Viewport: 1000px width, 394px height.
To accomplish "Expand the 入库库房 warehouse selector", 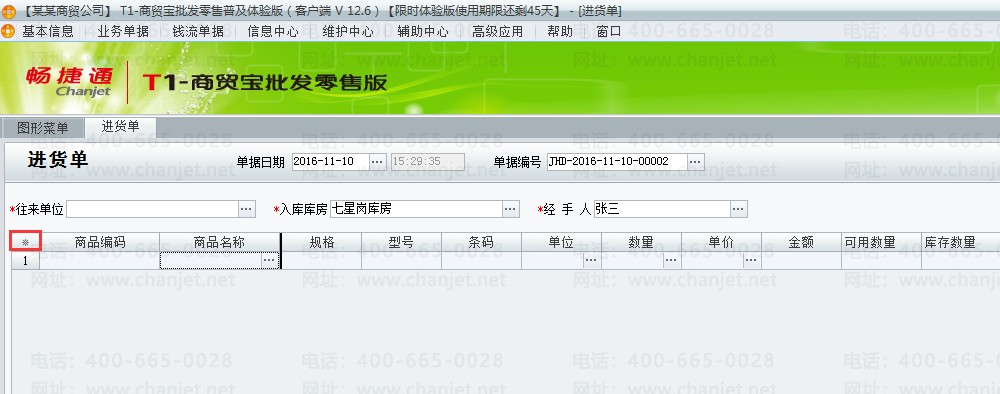I will point(510,209).
